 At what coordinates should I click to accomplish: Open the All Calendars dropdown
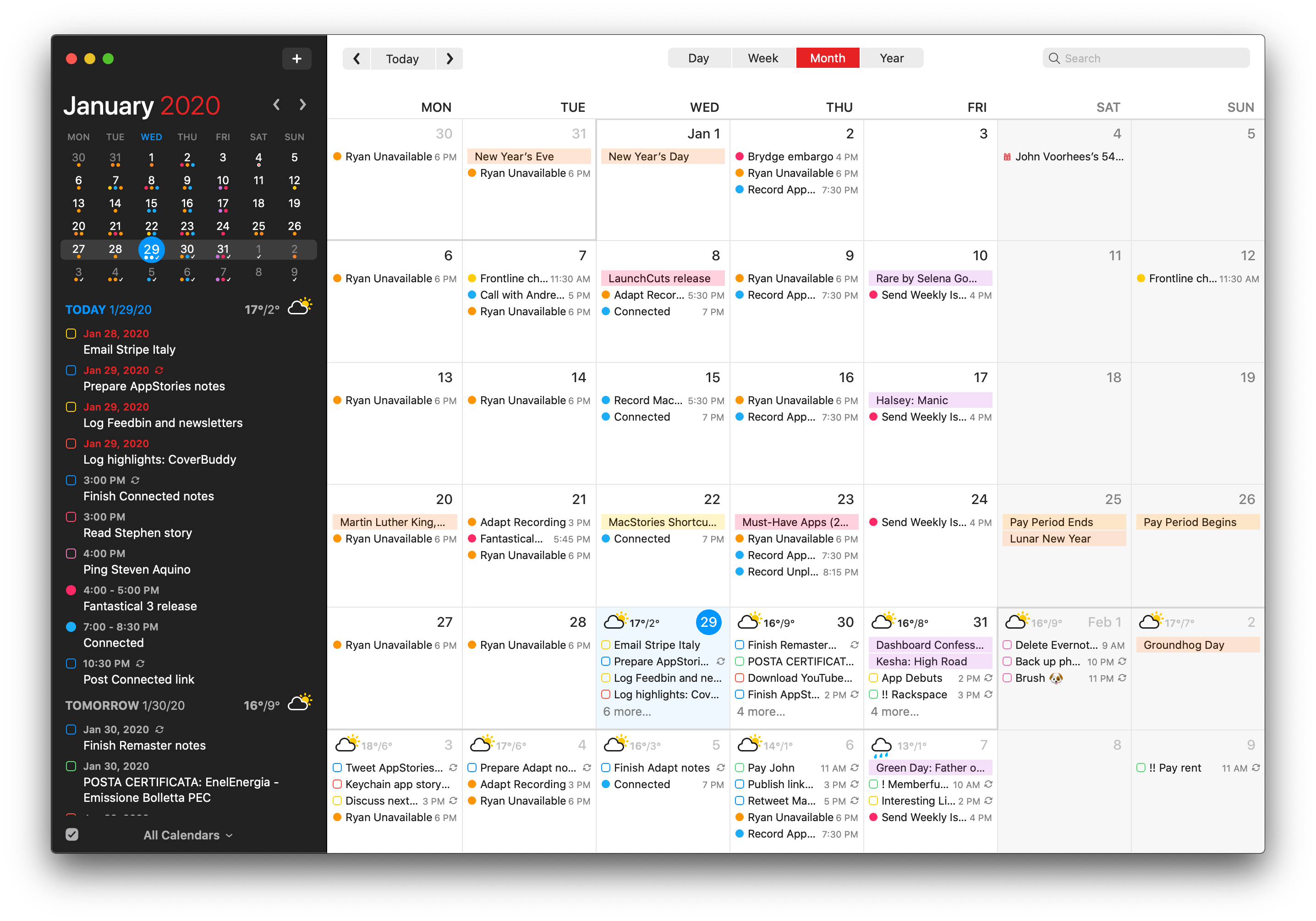(x=188, y=835)
